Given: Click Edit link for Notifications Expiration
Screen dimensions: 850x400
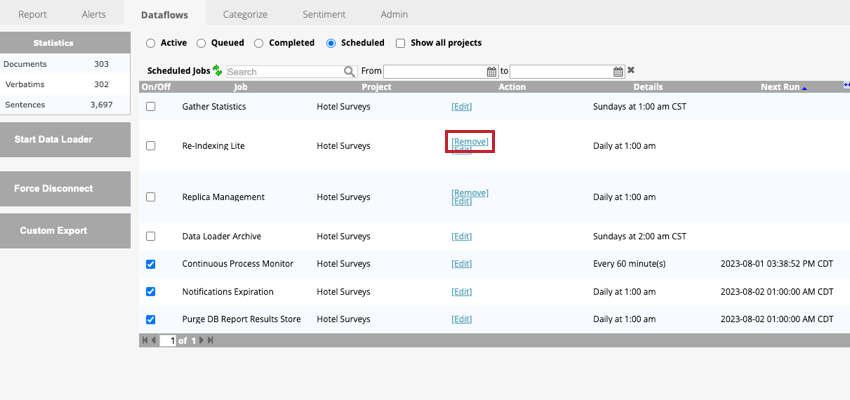Looking at the screenshot, I should pos(461,292).
